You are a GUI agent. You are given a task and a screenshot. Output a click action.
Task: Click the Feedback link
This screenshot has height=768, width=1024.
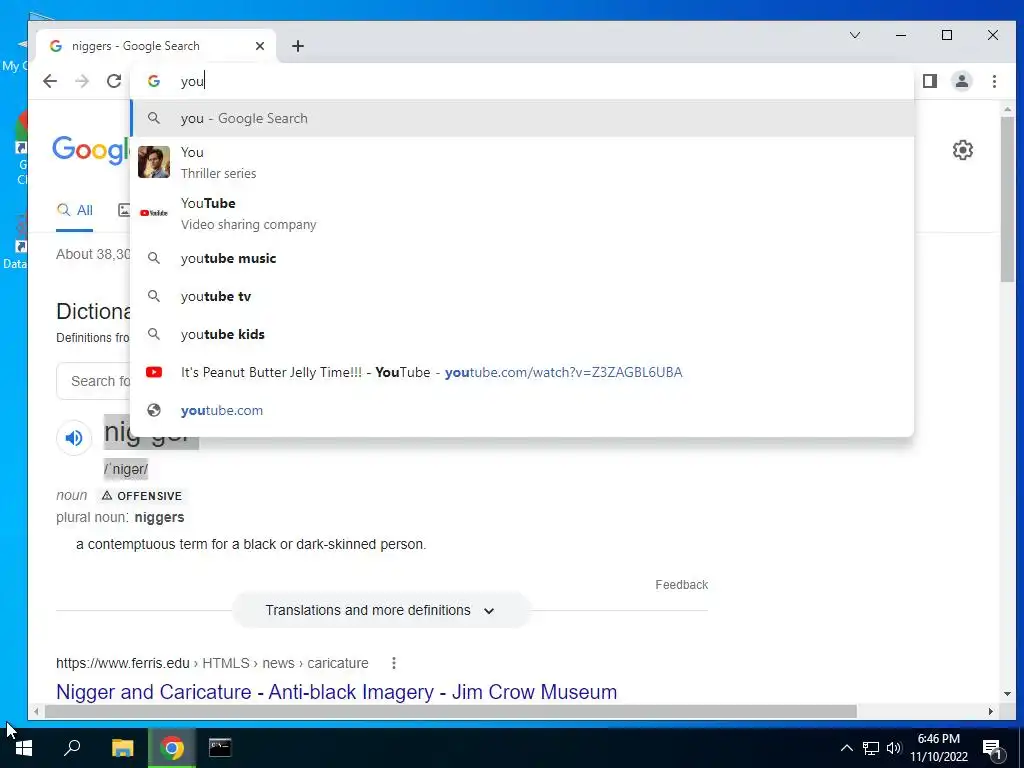(681, 584)
